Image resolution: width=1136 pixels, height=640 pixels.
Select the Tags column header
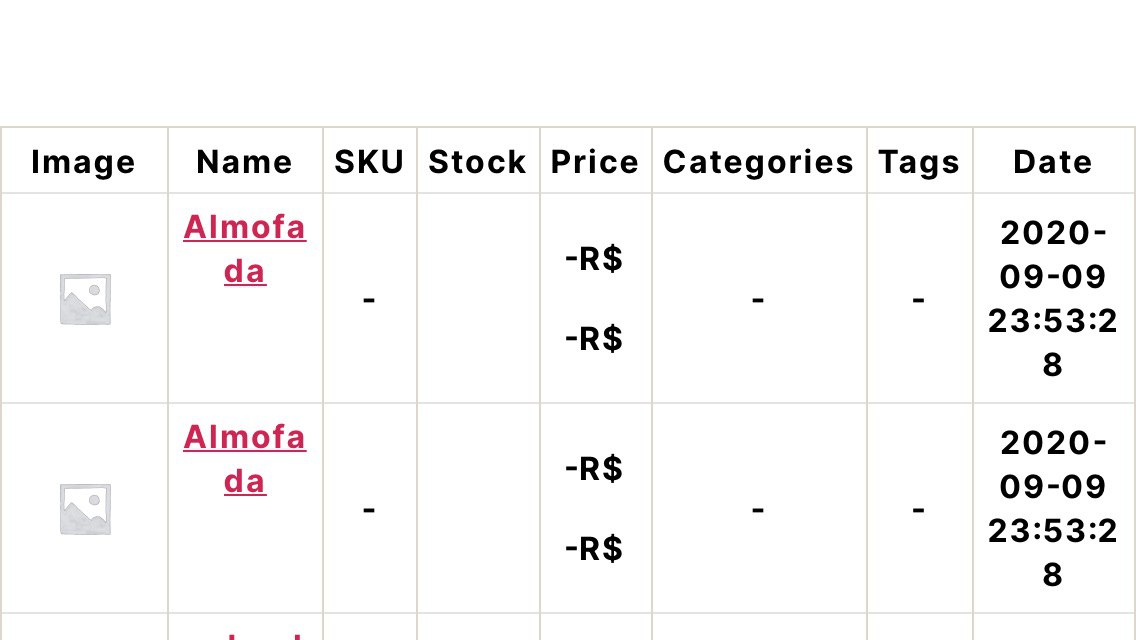(x=919, y=162)
